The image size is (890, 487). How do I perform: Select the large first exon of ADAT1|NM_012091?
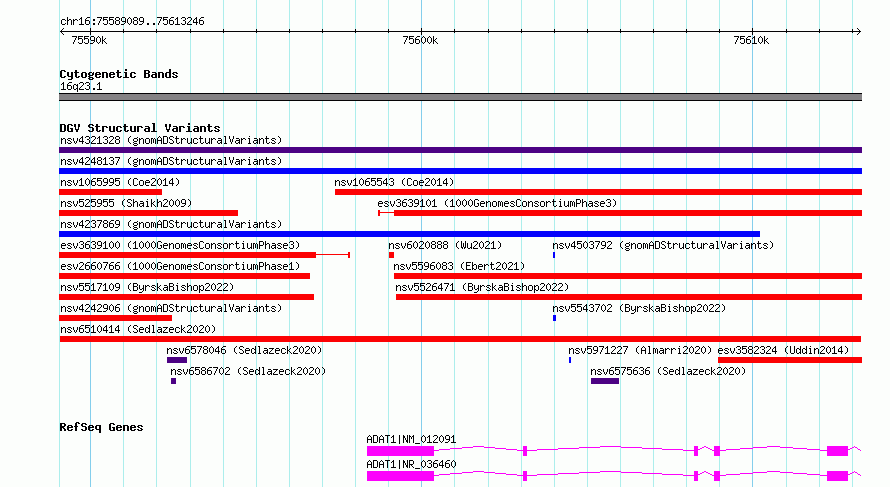click(x=400, y=451)
